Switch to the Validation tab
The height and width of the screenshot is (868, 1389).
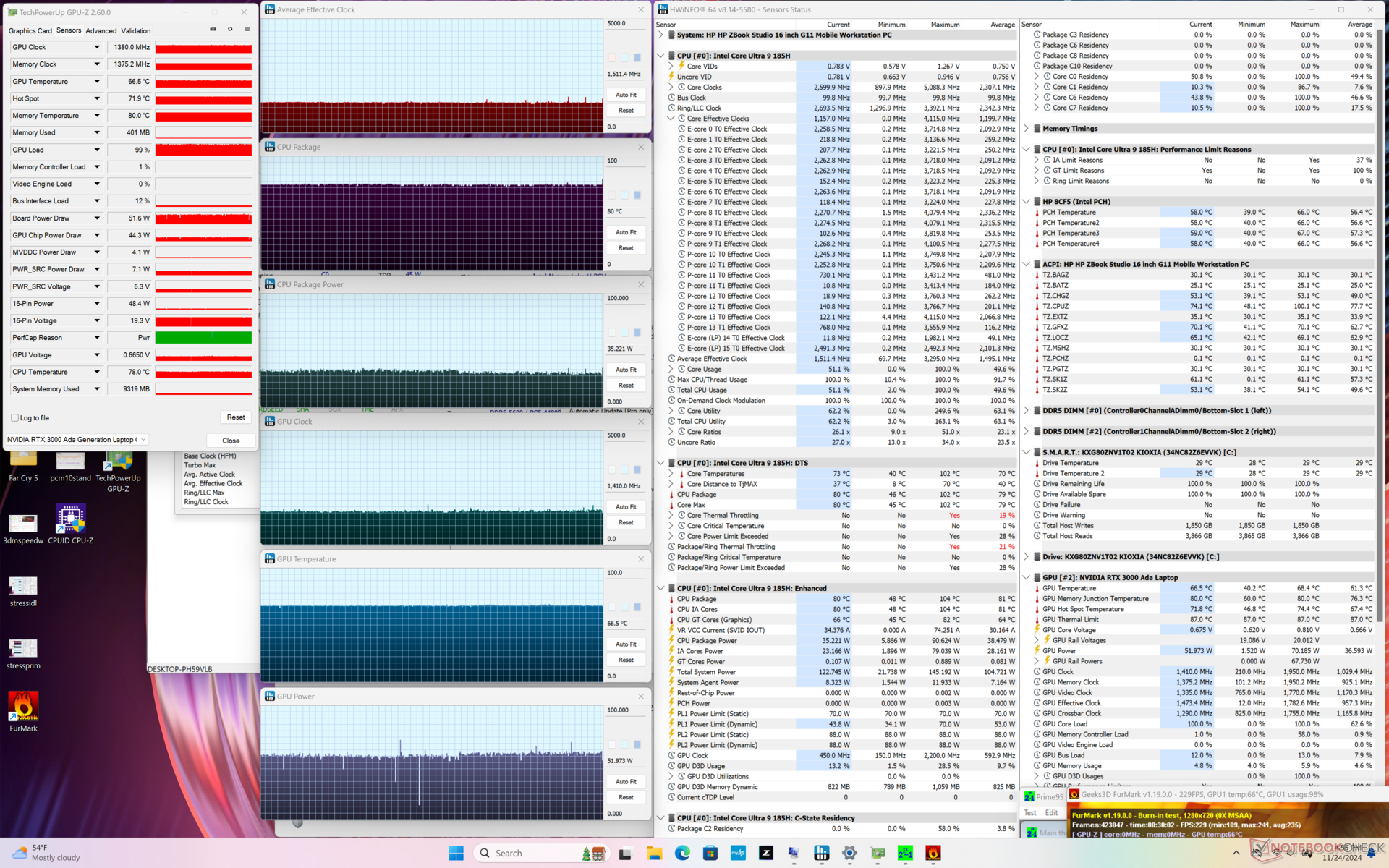point(136,30)
